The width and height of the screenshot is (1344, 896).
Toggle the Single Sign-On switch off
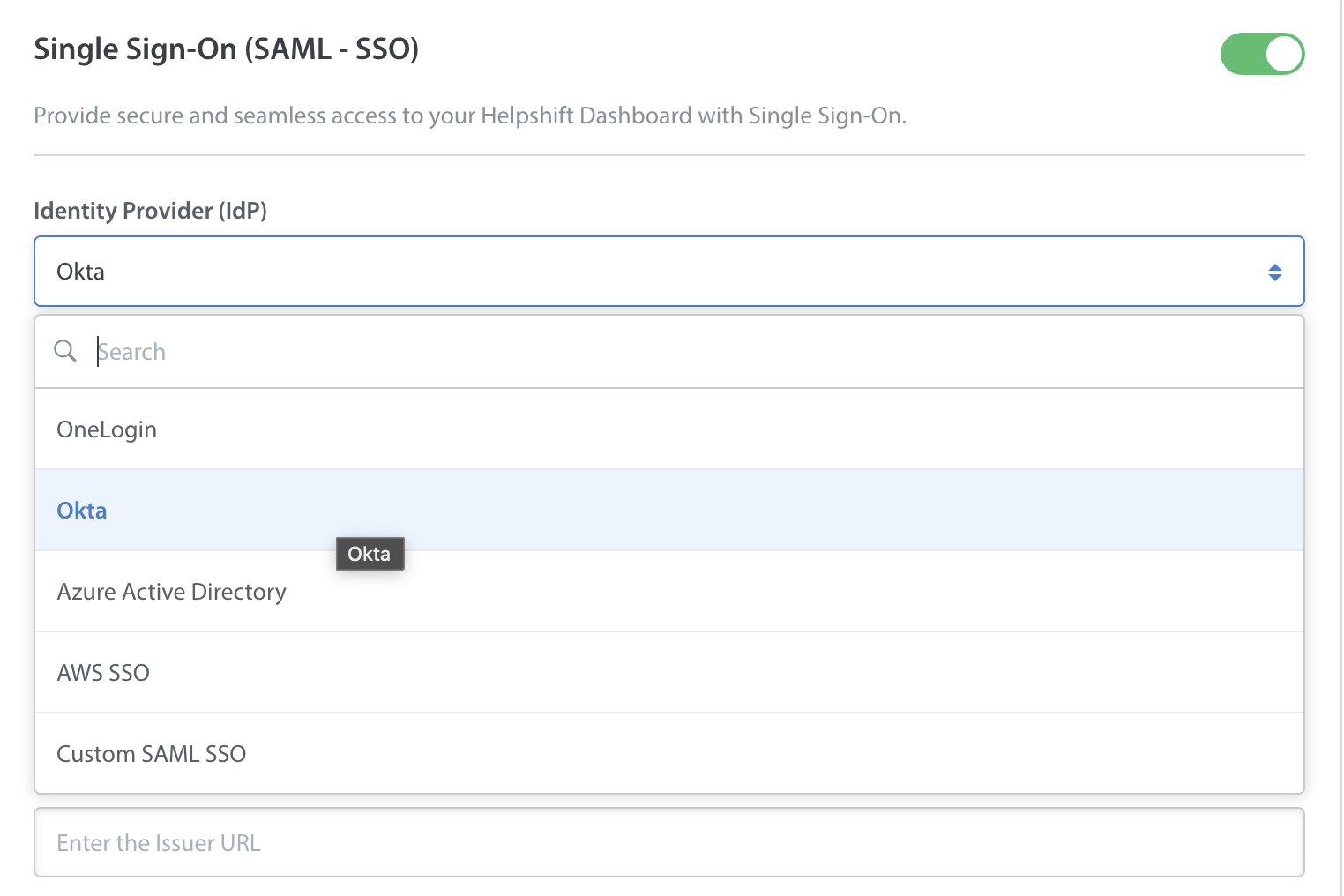coord(1262,54)
